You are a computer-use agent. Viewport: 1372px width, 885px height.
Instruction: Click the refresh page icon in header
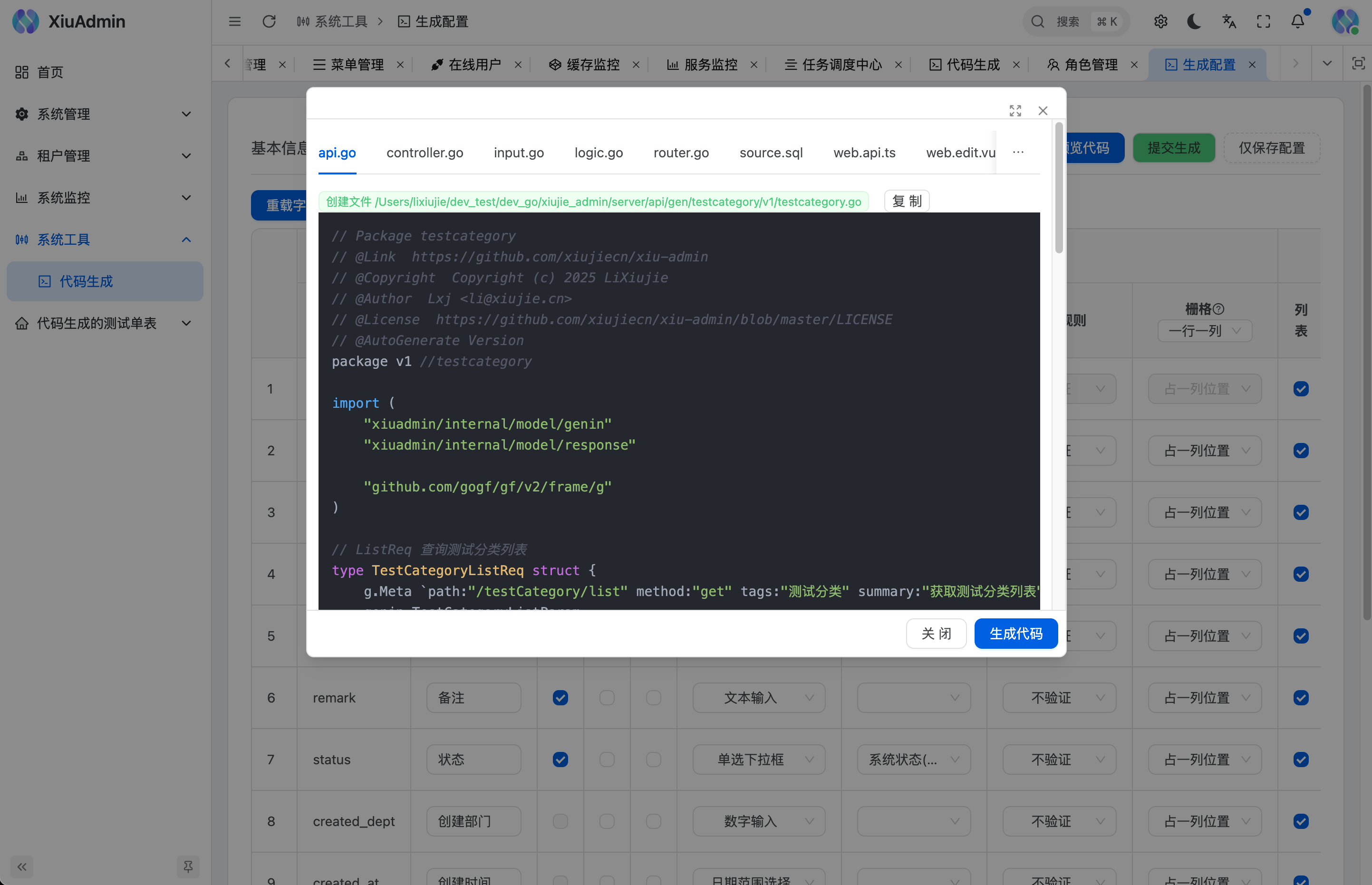click(x=269, y=21)
